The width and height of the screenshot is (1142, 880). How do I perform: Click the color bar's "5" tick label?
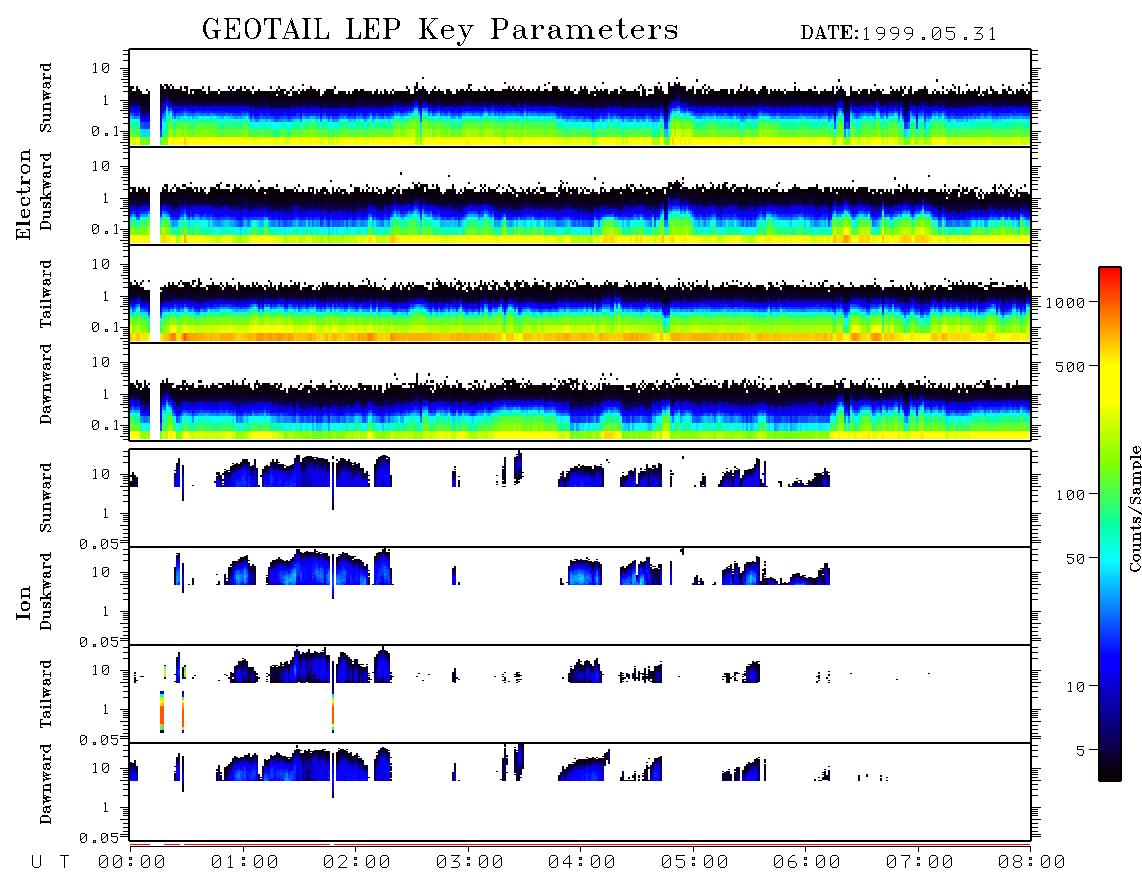(x=1081, y=750)
